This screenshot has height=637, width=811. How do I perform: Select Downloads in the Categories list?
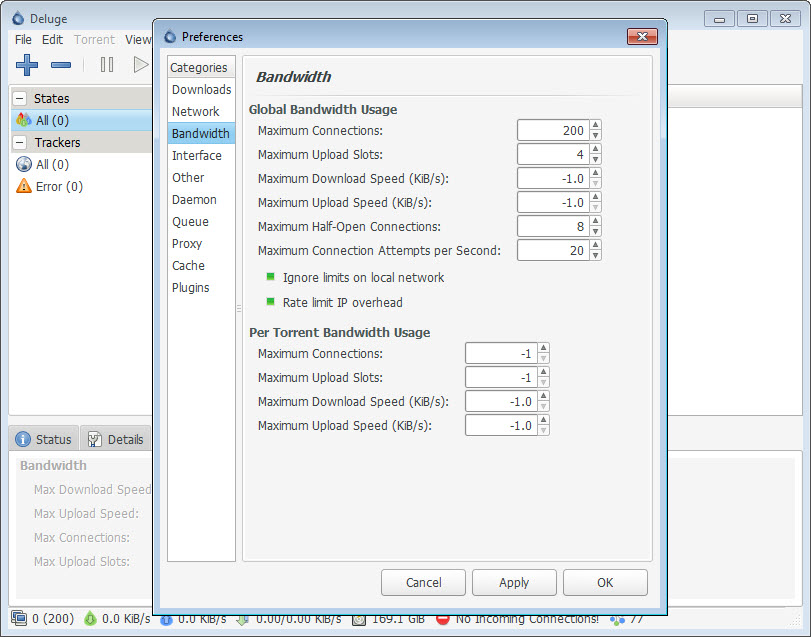(201, 89)
